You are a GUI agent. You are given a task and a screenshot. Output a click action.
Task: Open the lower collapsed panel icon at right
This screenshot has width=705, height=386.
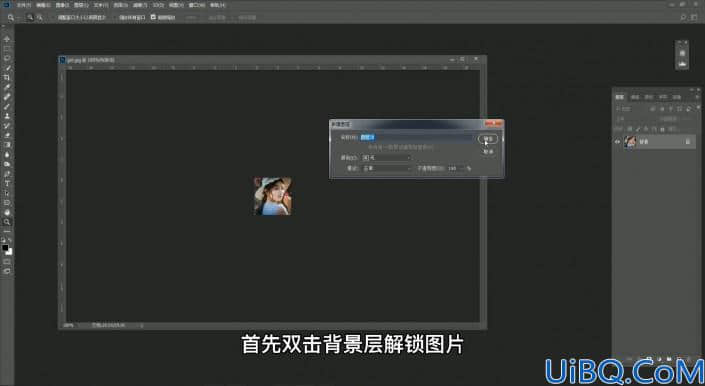[682, 64]
